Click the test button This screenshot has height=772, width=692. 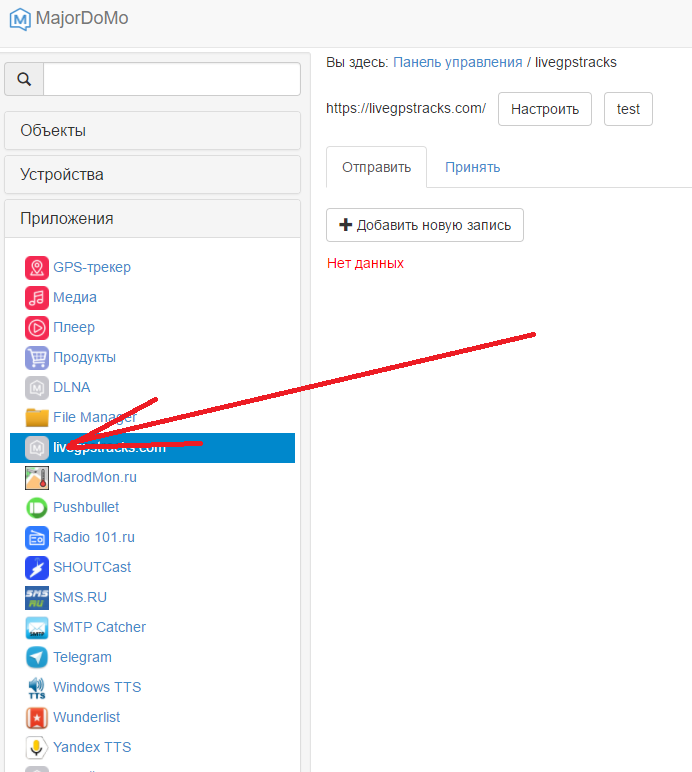point(629,109)
